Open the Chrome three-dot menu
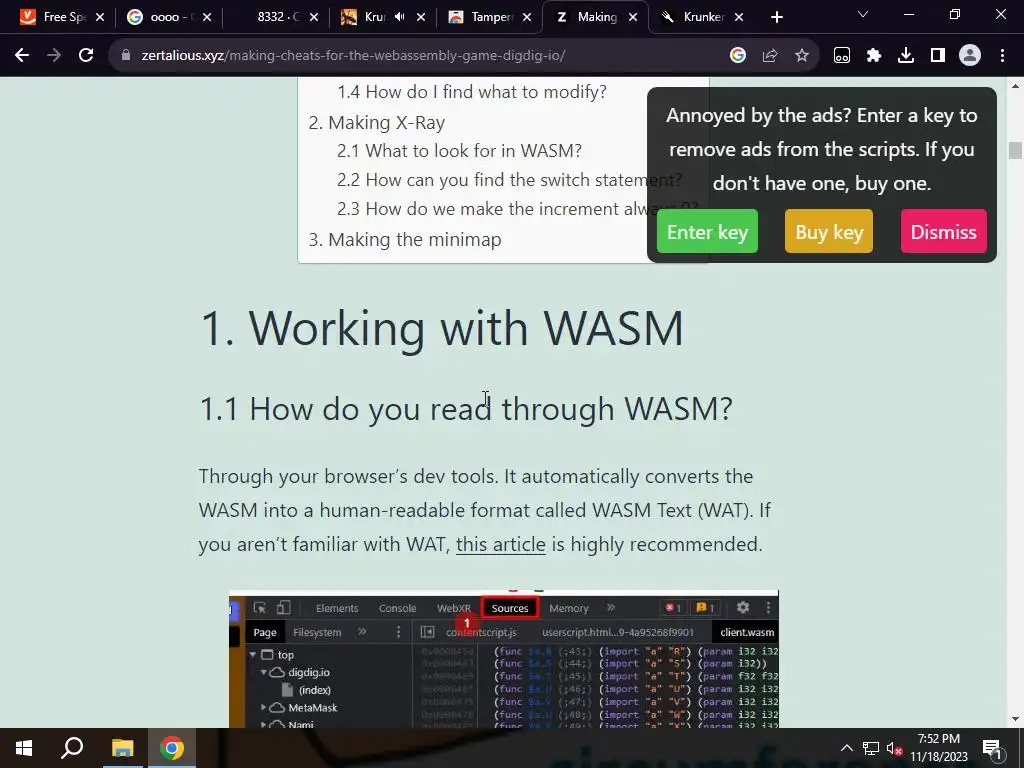The width and height of the screenshot is (1024, 768). coord(1002,56)
